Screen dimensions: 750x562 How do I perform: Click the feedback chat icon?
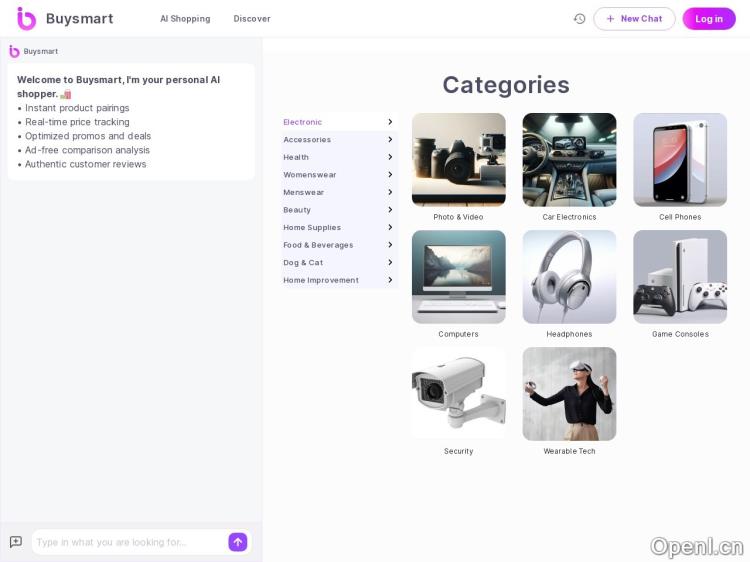[x=16, y=542]
